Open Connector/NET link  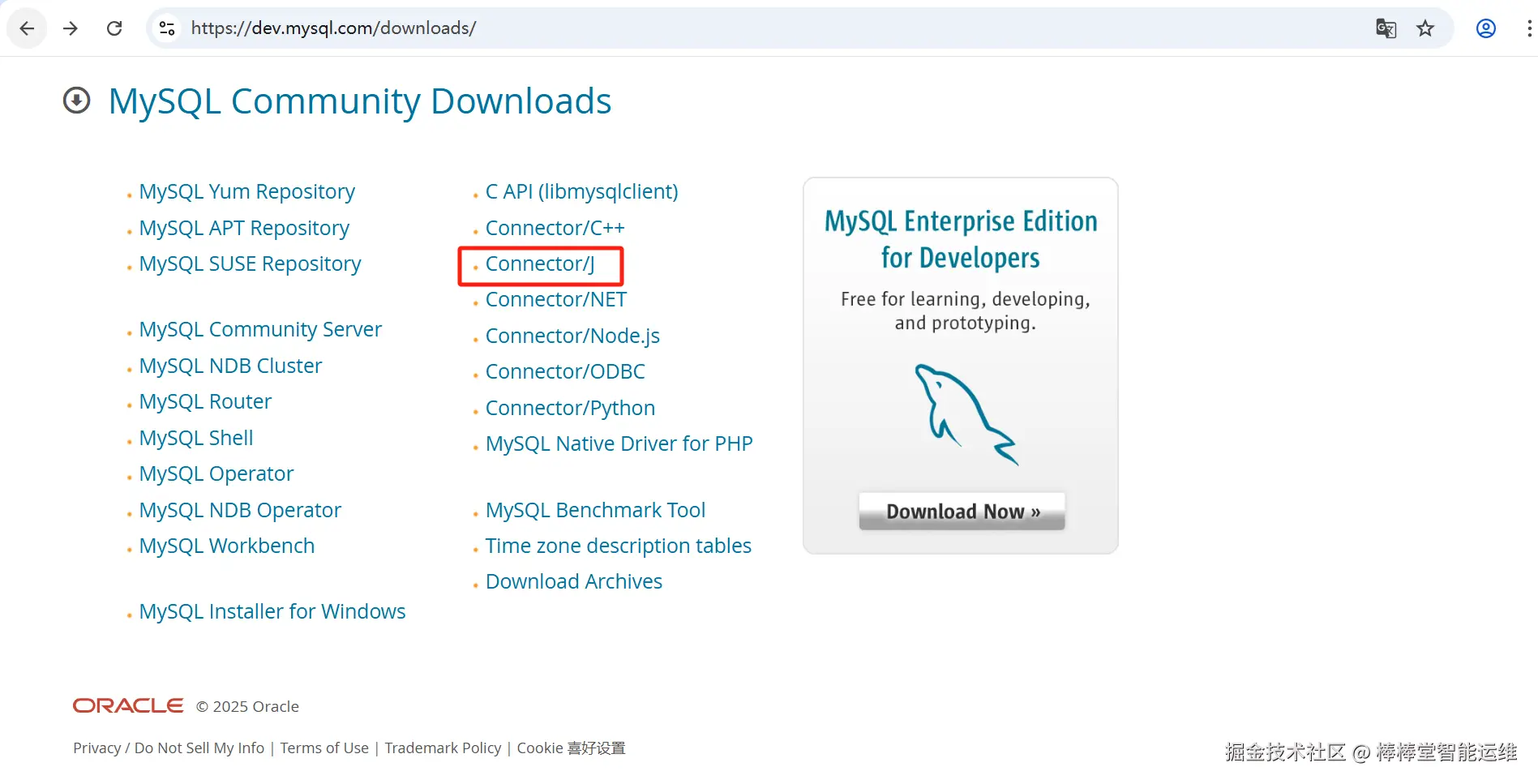point(556,300)
